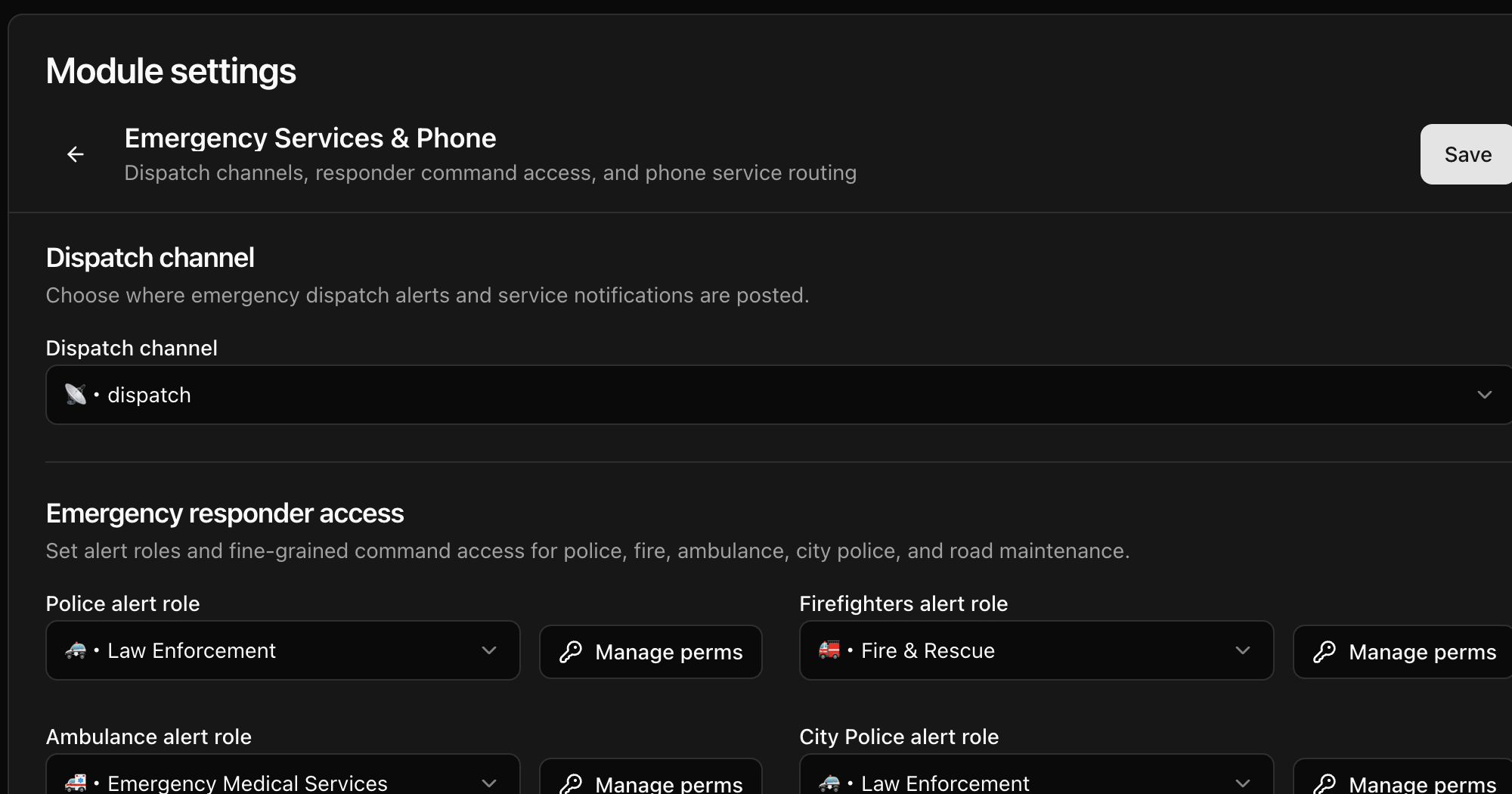Expand the Dispatch channel chevron arrow

point(1484,395)
